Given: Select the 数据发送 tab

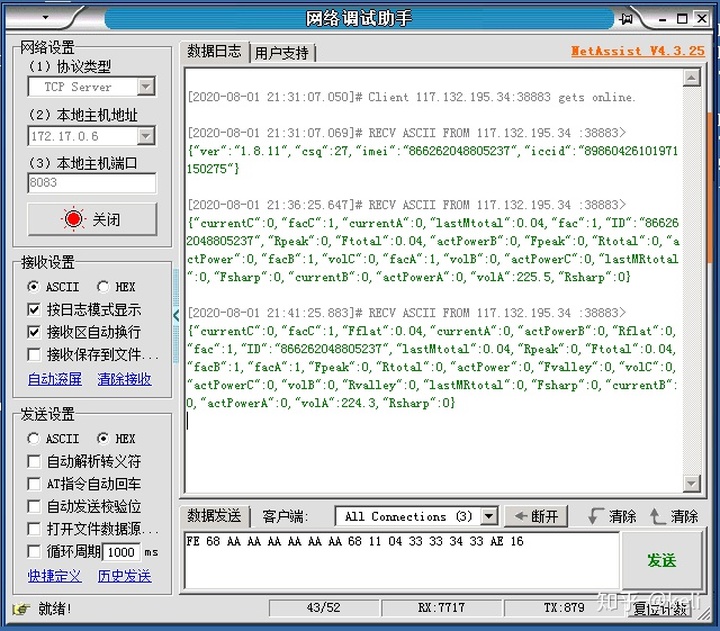Looking at the screenshot, I should coord(214,516).
